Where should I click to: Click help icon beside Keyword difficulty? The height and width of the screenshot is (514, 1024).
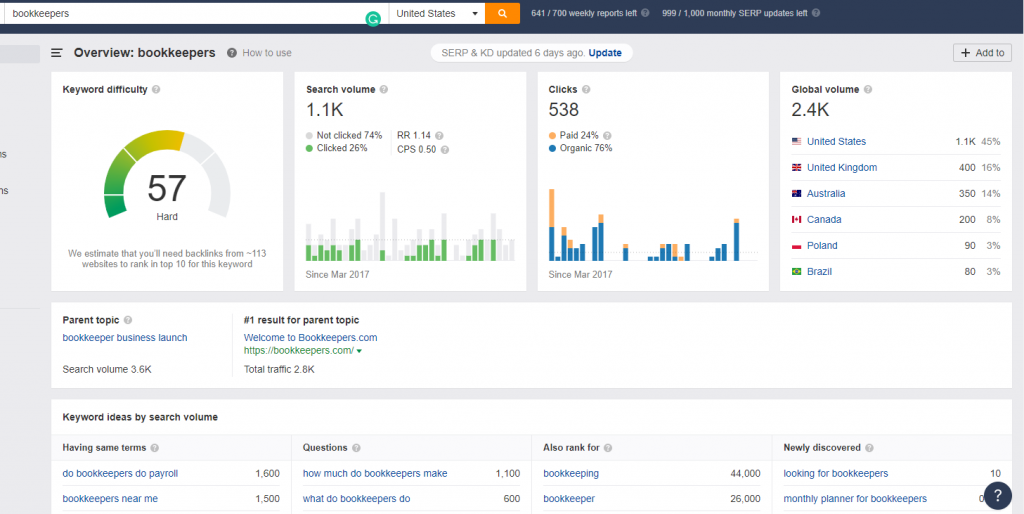(156, 89)
